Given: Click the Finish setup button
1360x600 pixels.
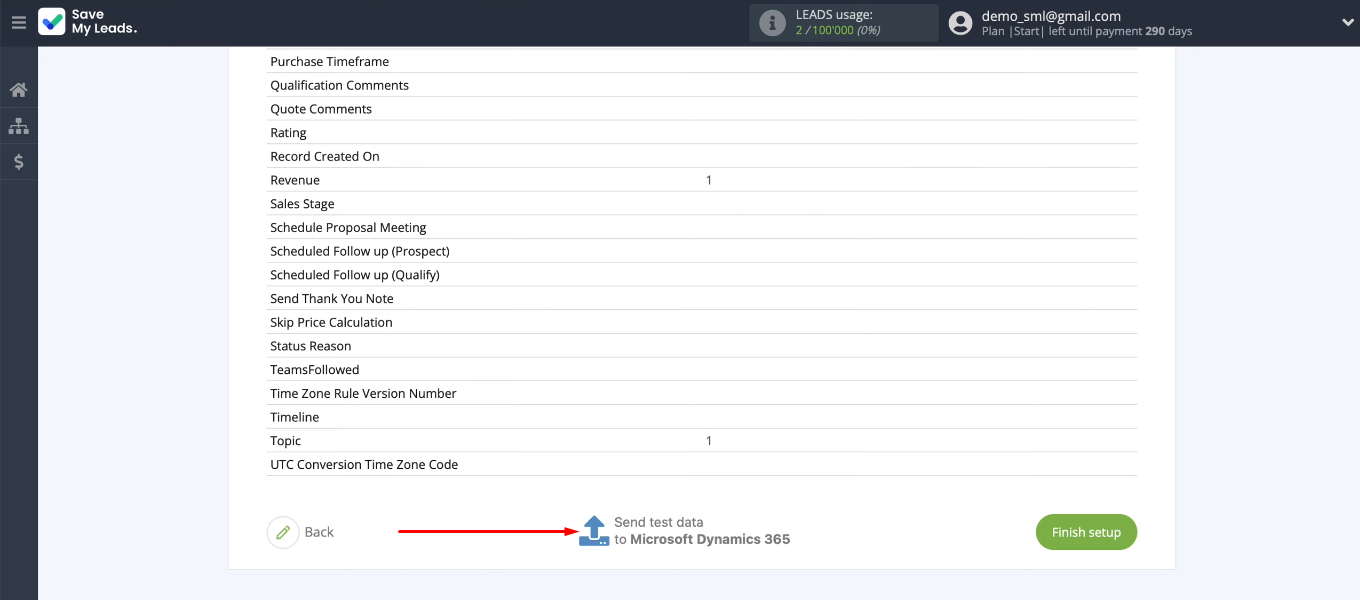Looking at the screenshot, I should [1086, 532].
